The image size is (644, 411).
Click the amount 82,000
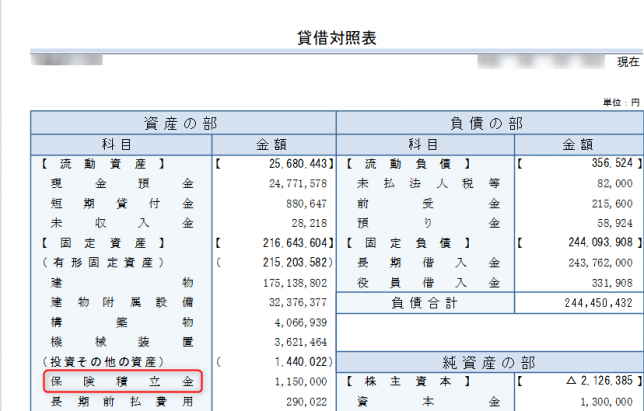[x=615, y=184]
